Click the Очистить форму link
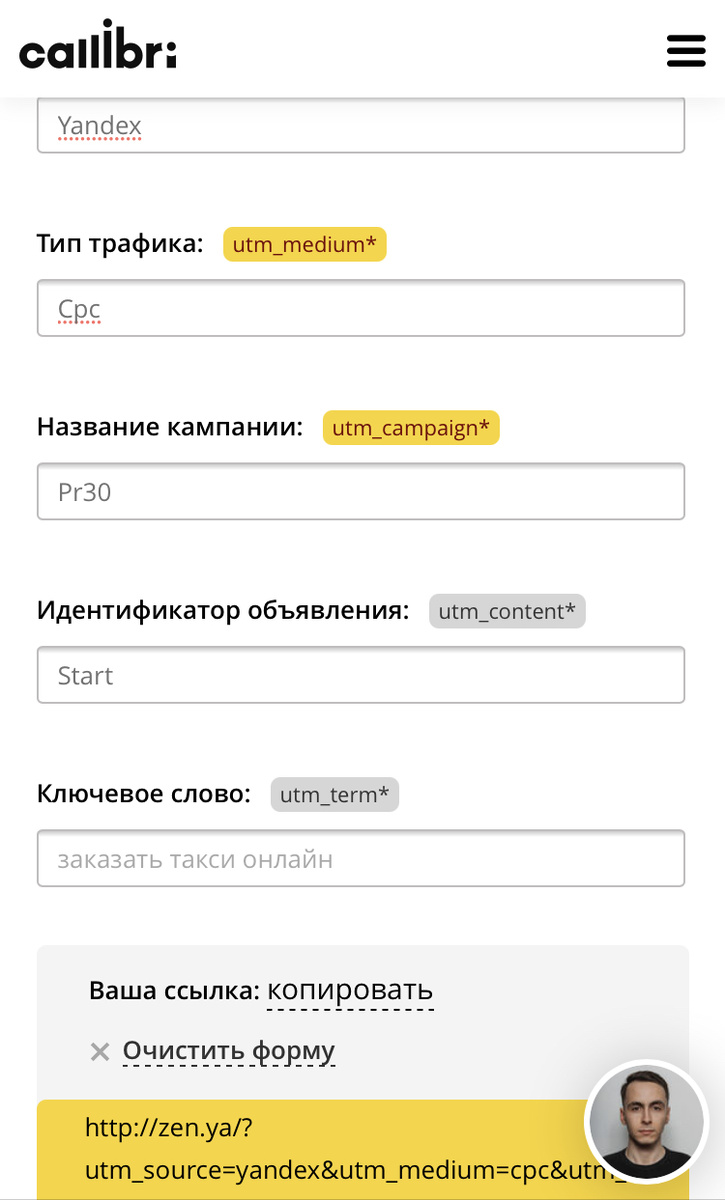Viewport: 725px width, 1200px height. (228, 1051)
